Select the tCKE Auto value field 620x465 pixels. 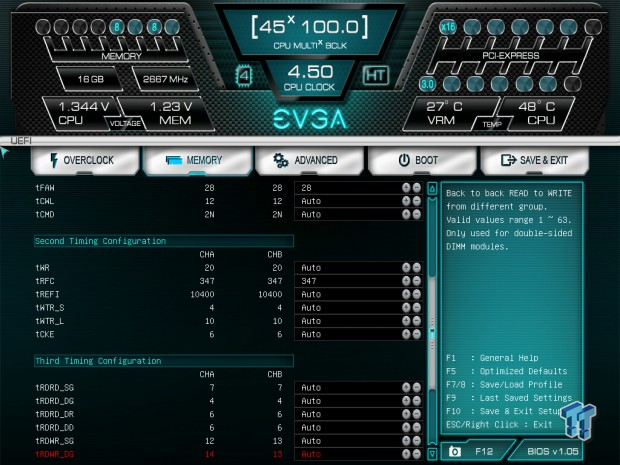pyautogui.click(x=358, y=334)
